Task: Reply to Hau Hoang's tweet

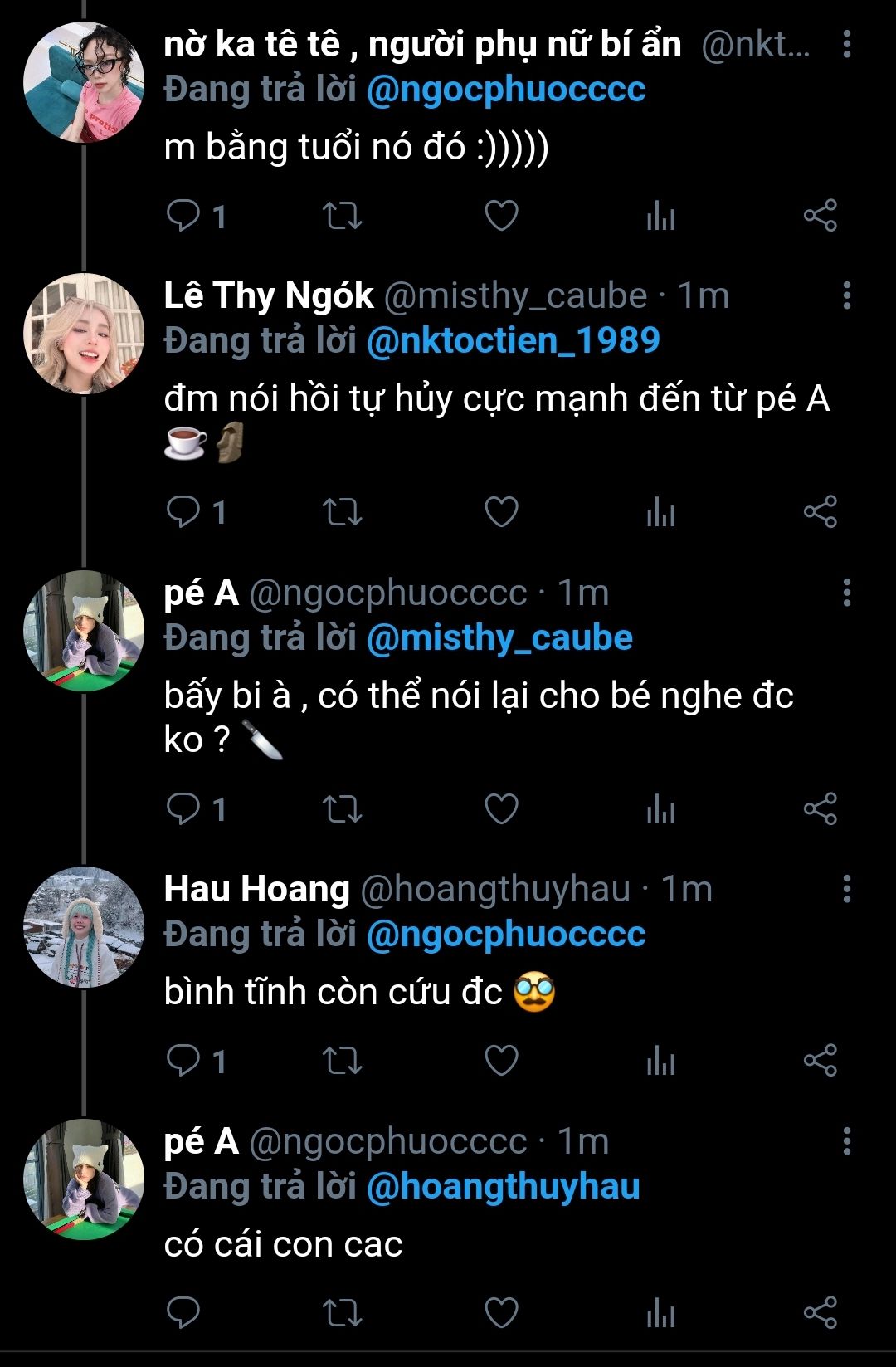Action: click(x=183, y=1061)
